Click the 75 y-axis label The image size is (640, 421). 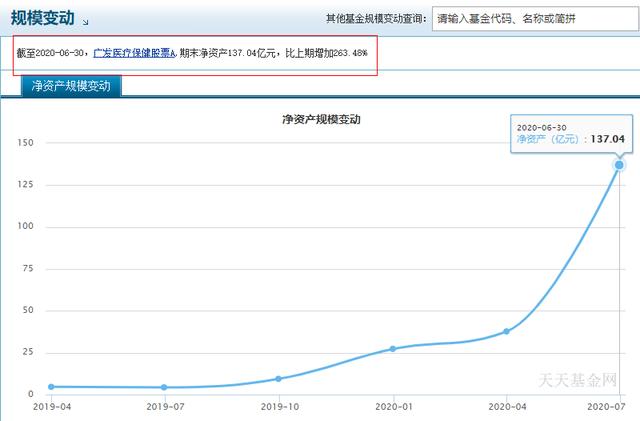coord(28,268)
